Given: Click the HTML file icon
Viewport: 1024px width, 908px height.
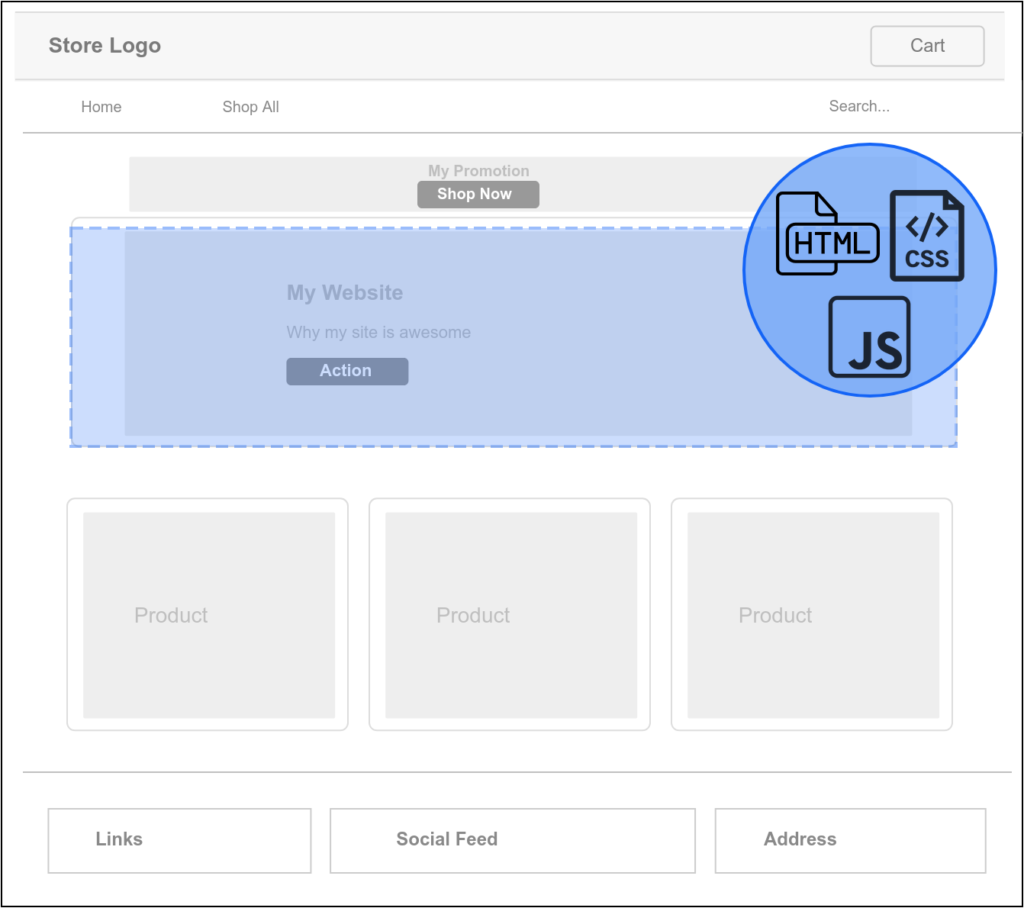Looking at the screenshot, I should (x=827, y=235).
